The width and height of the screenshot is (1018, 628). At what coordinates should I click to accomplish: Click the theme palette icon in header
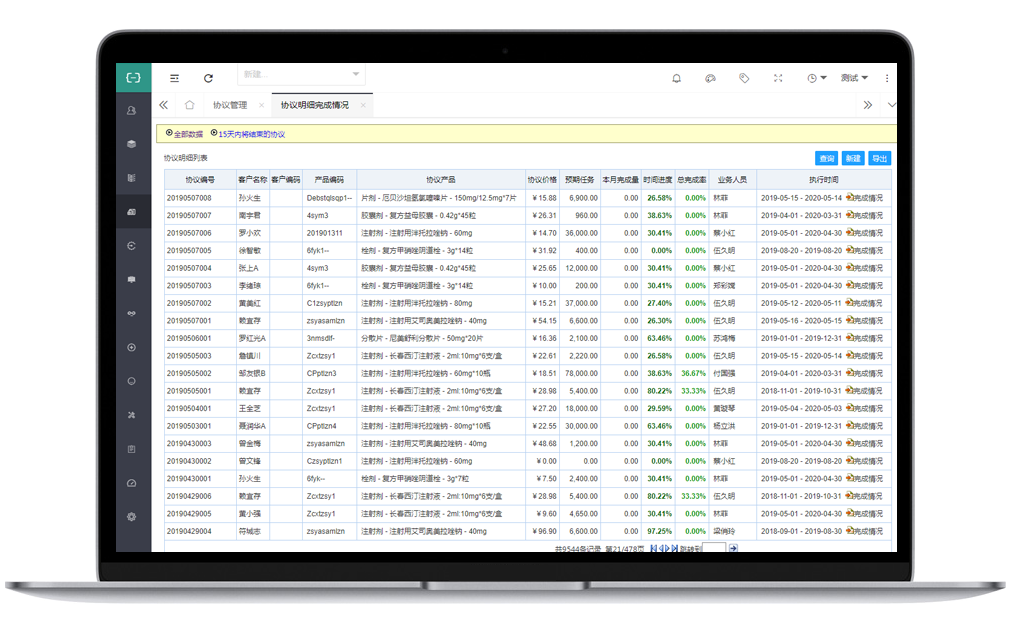point(710,78)
